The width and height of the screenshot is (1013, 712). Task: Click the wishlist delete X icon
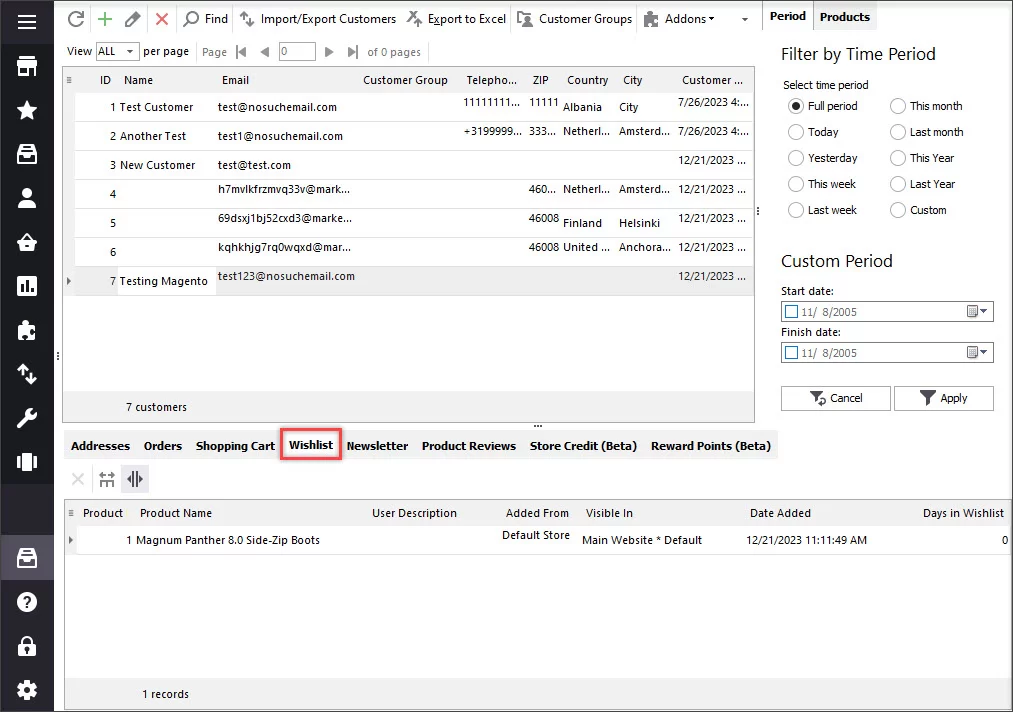[x=78, y=479]
